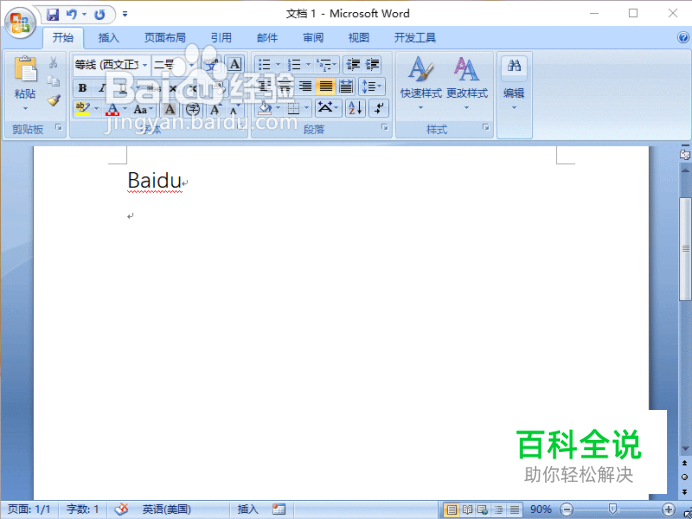Open text highlight color dropdown arrow
The height and width of the screenshot is (519, 692).
pos(97,109)
